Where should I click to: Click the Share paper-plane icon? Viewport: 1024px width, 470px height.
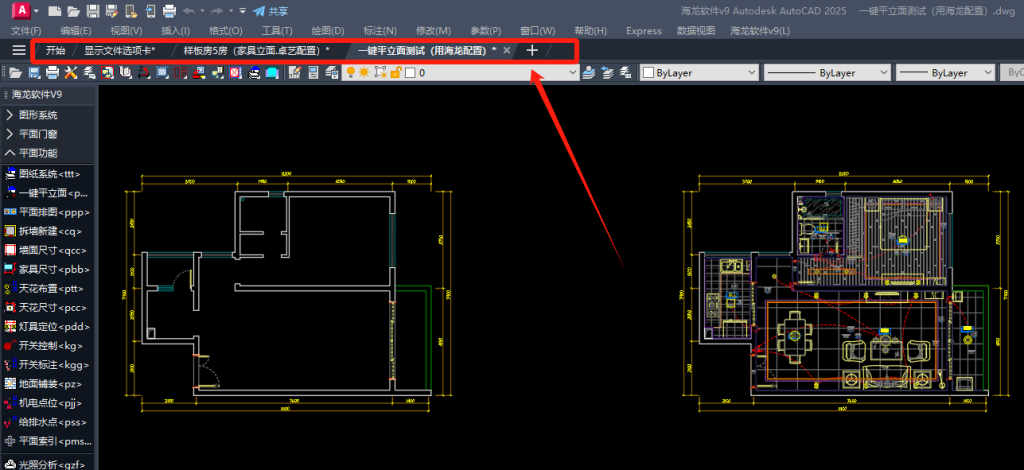[259, 11]
